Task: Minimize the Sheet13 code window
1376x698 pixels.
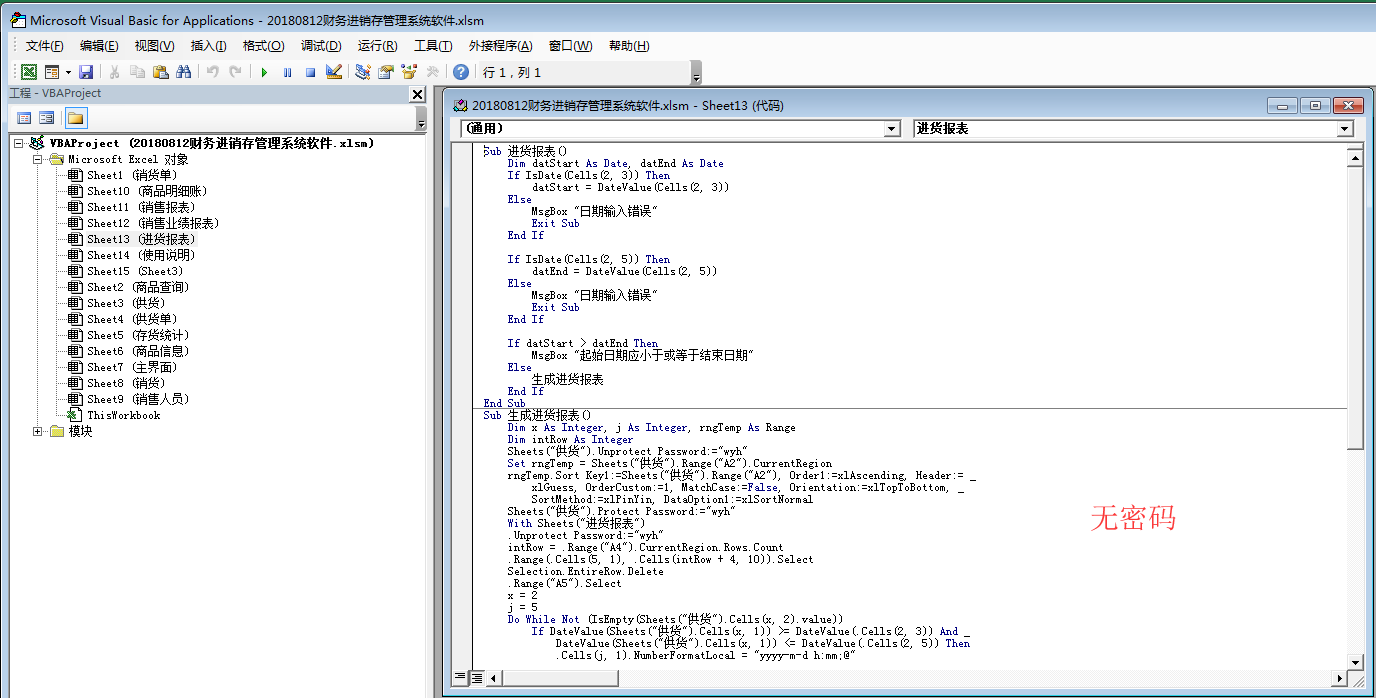Action: click(x=1283, y=105)
